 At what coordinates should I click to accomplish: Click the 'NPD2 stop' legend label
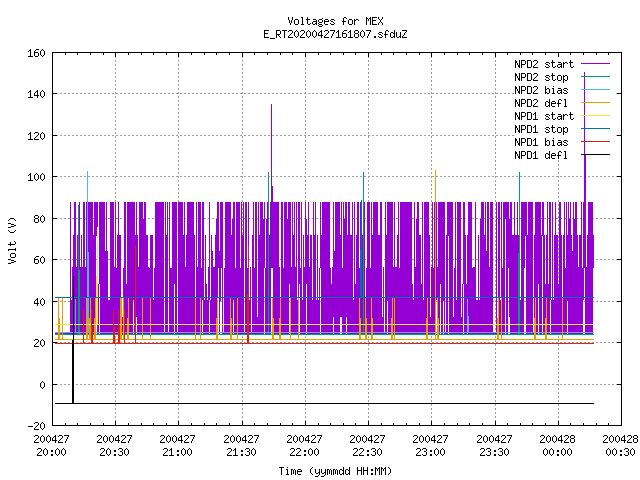coord(541,77)
